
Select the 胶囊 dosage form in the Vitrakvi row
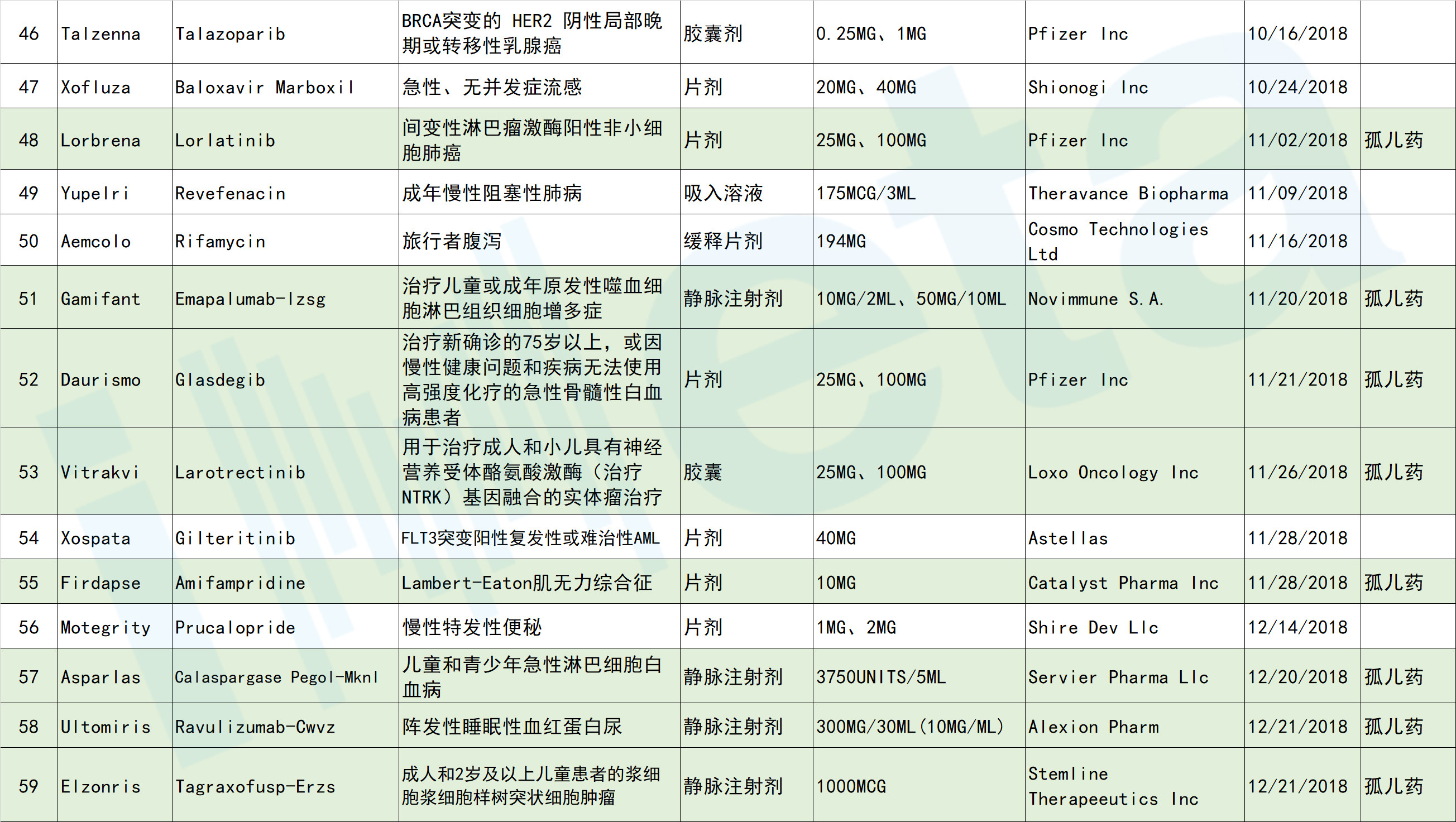click(x=746, y=471)
